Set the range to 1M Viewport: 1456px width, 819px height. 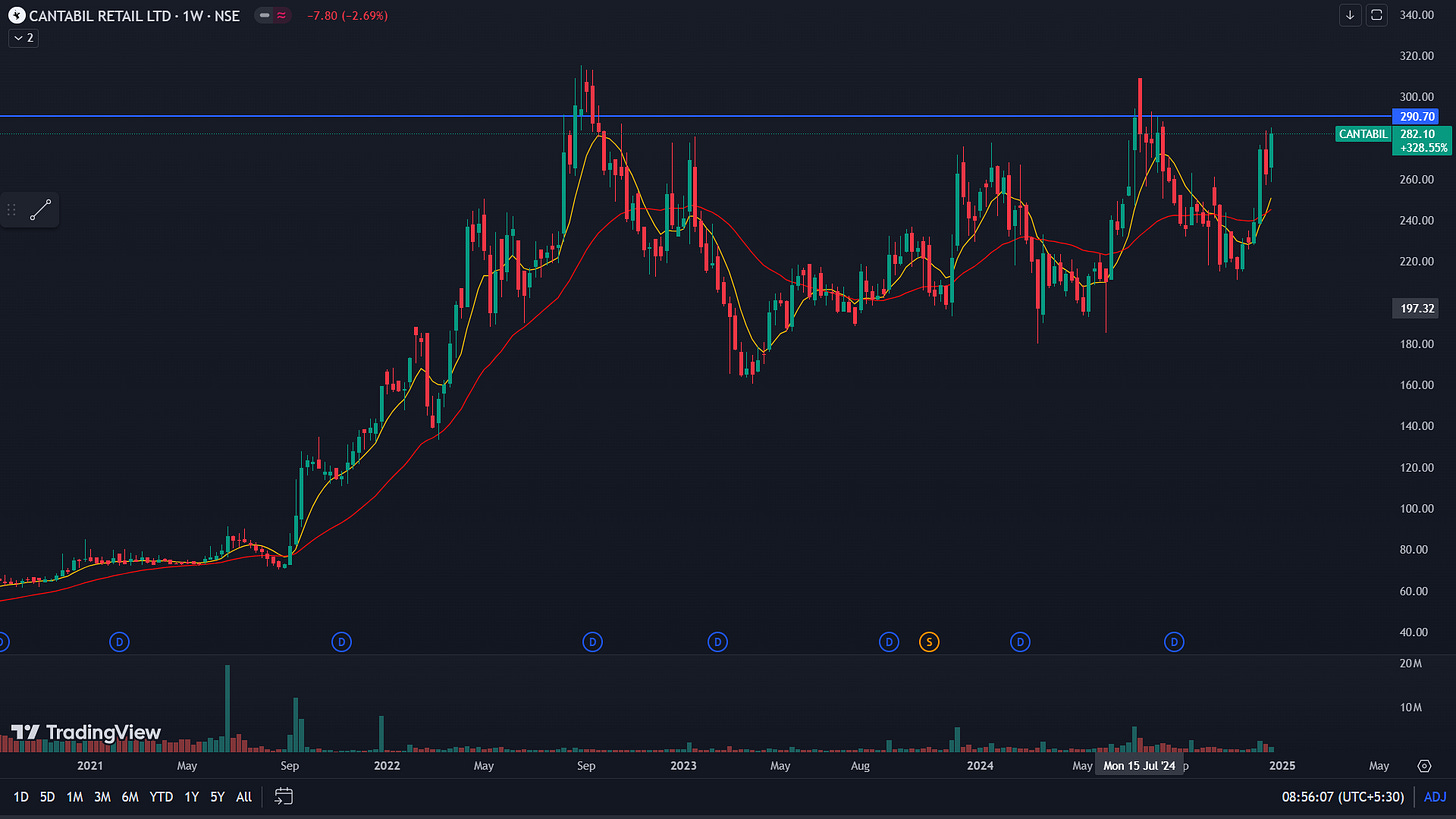(x=75, y=797)
